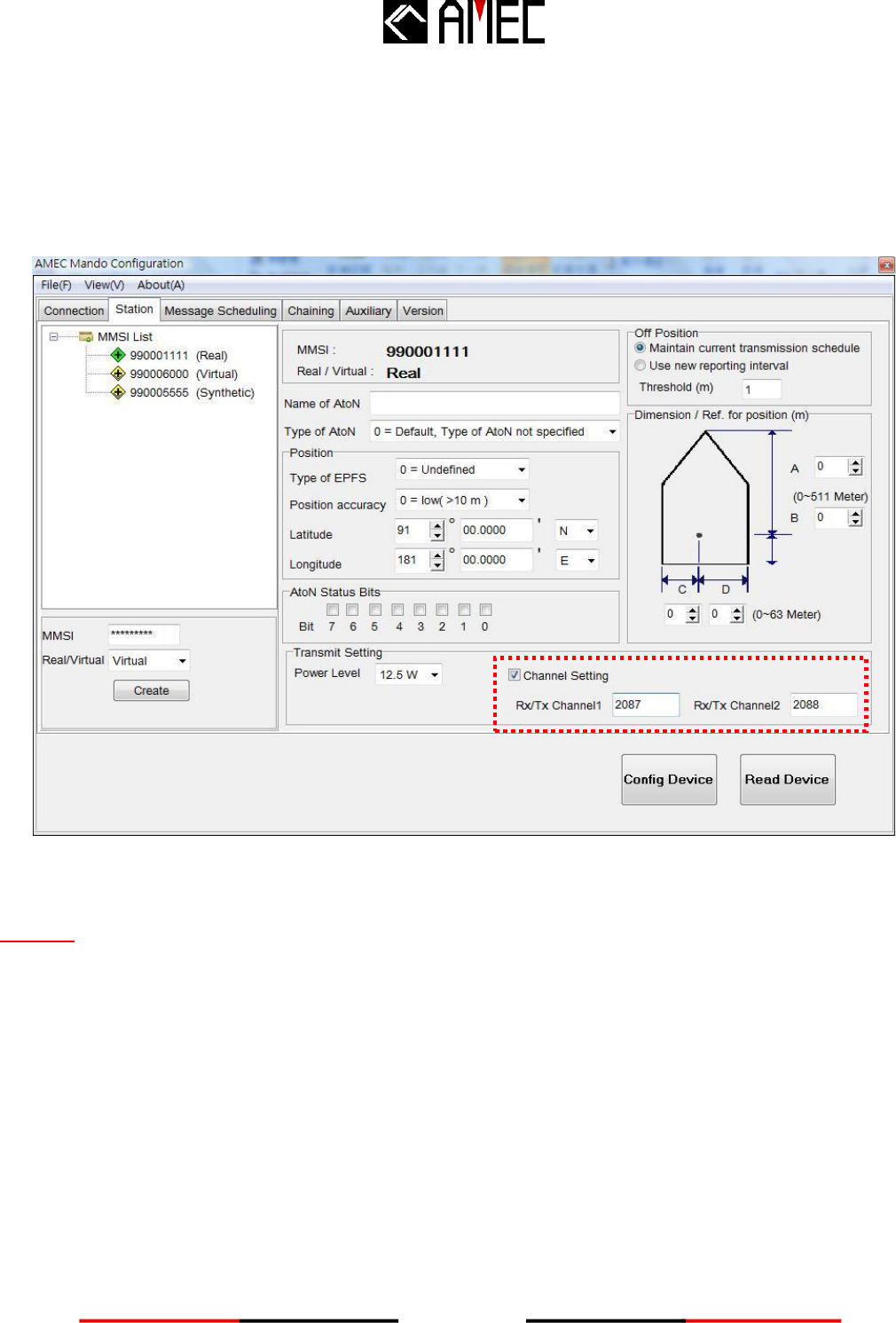Open the View(V) menu
This screenshot has width=896, height=1323.
105,285
